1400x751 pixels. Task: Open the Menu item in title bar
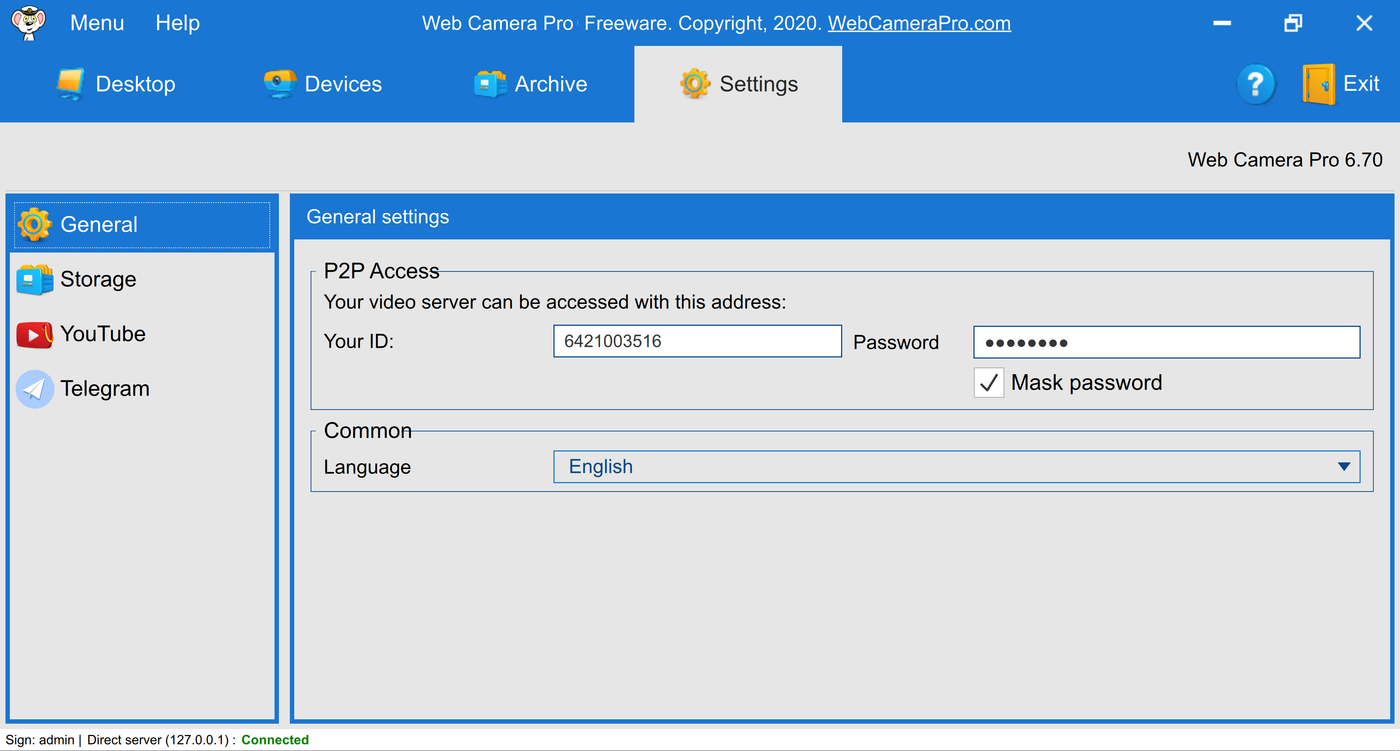click(97, 23)
